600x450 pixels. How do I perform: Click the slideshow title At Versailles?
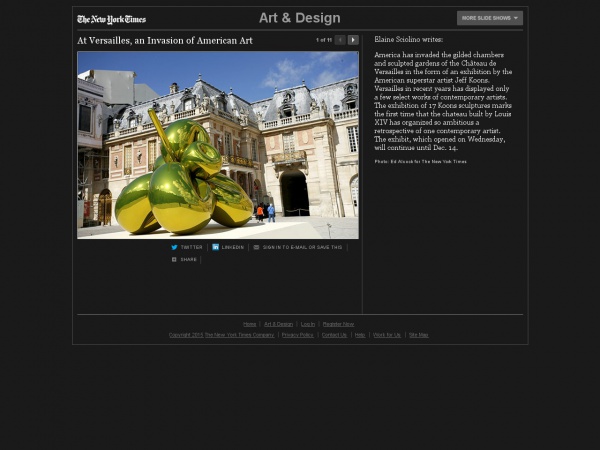165,41
